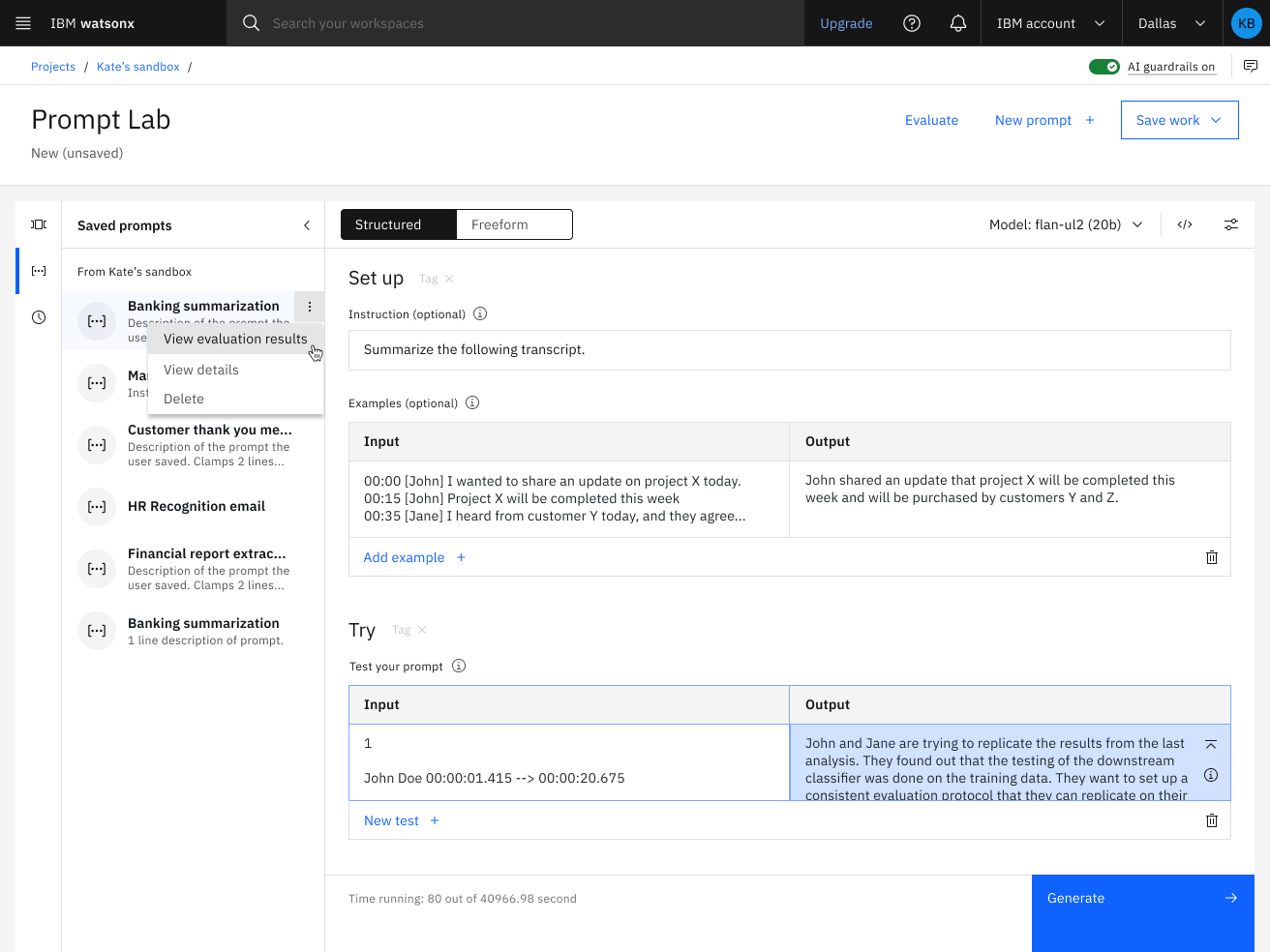This screenshot has width=1270, height=952.
Task: Show Test your prompt info icon
Action: click(x=459, y=666)
